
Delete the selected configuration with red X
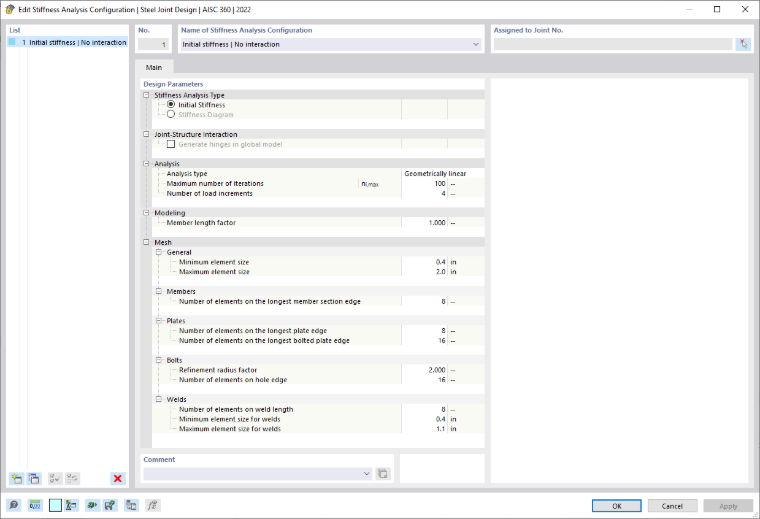[x=118, y=479]
